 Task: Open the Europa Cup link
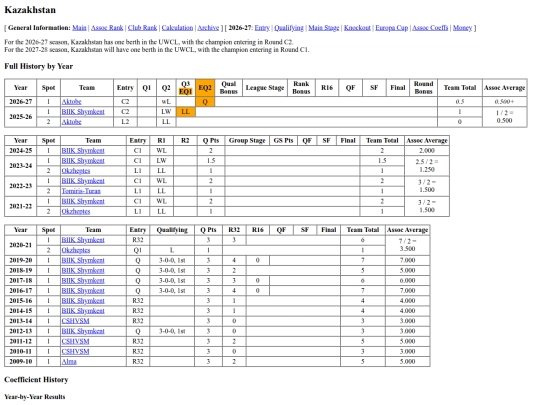tap(392, 28)
